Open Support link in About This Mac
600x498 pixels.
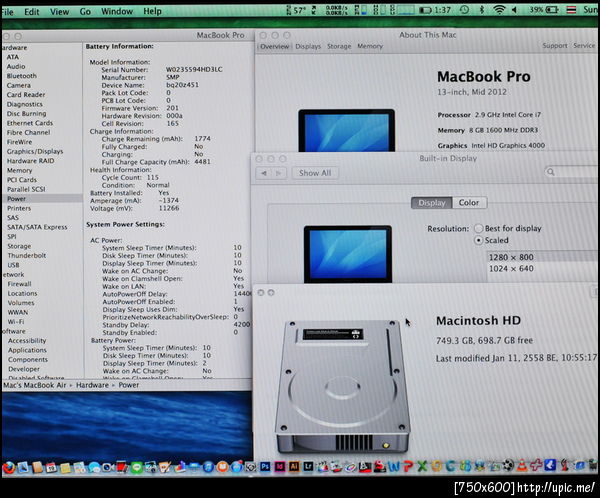coord(555,46)
